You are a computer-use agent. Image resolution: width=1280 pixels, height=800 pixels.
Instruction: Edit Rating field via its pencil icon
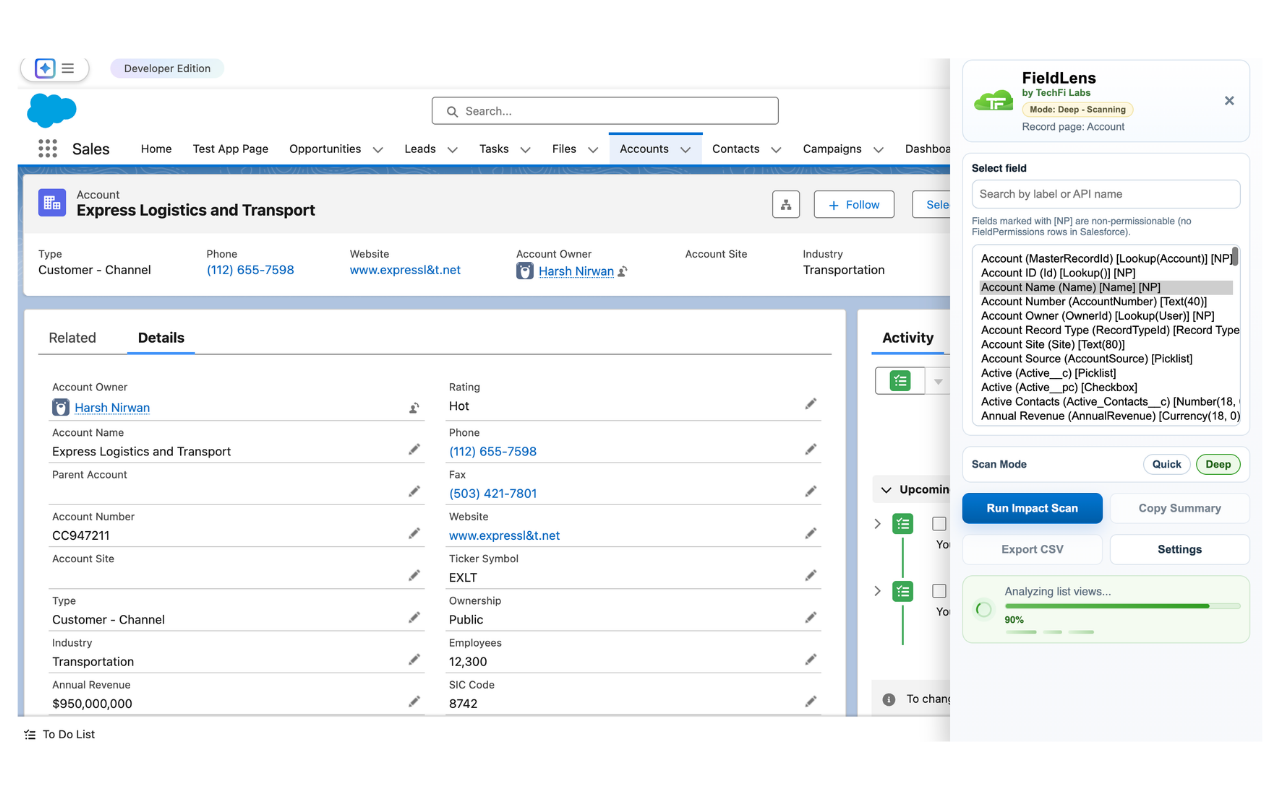[x=811, y=404]
